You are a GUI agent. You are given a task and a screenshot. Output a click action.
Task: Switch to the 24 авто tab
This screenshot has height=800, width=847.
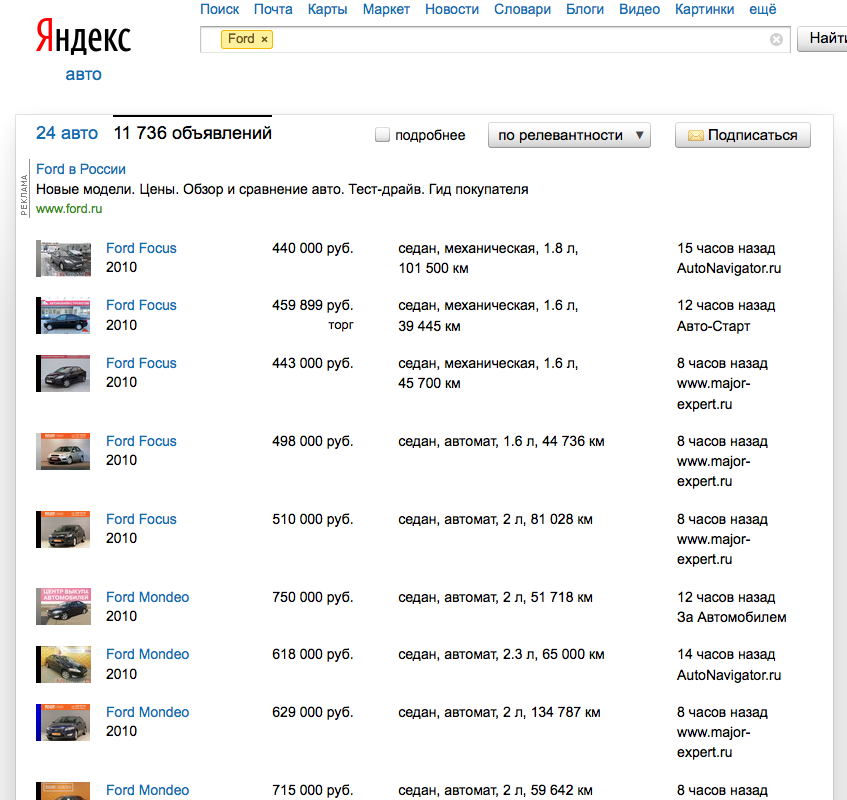point(67,133)
